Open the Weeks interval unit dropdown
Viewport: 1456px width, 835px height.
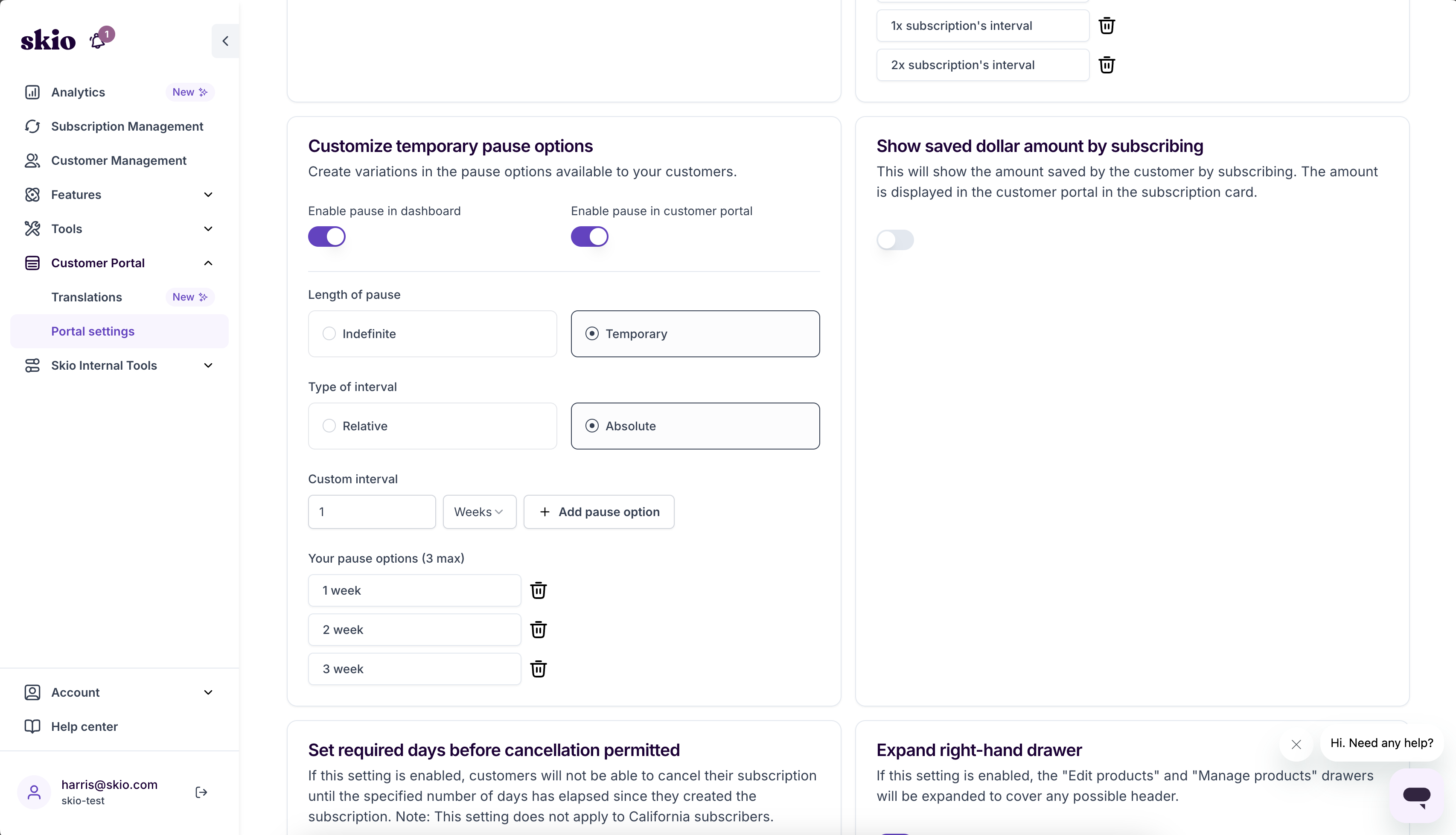coord(479,511)
